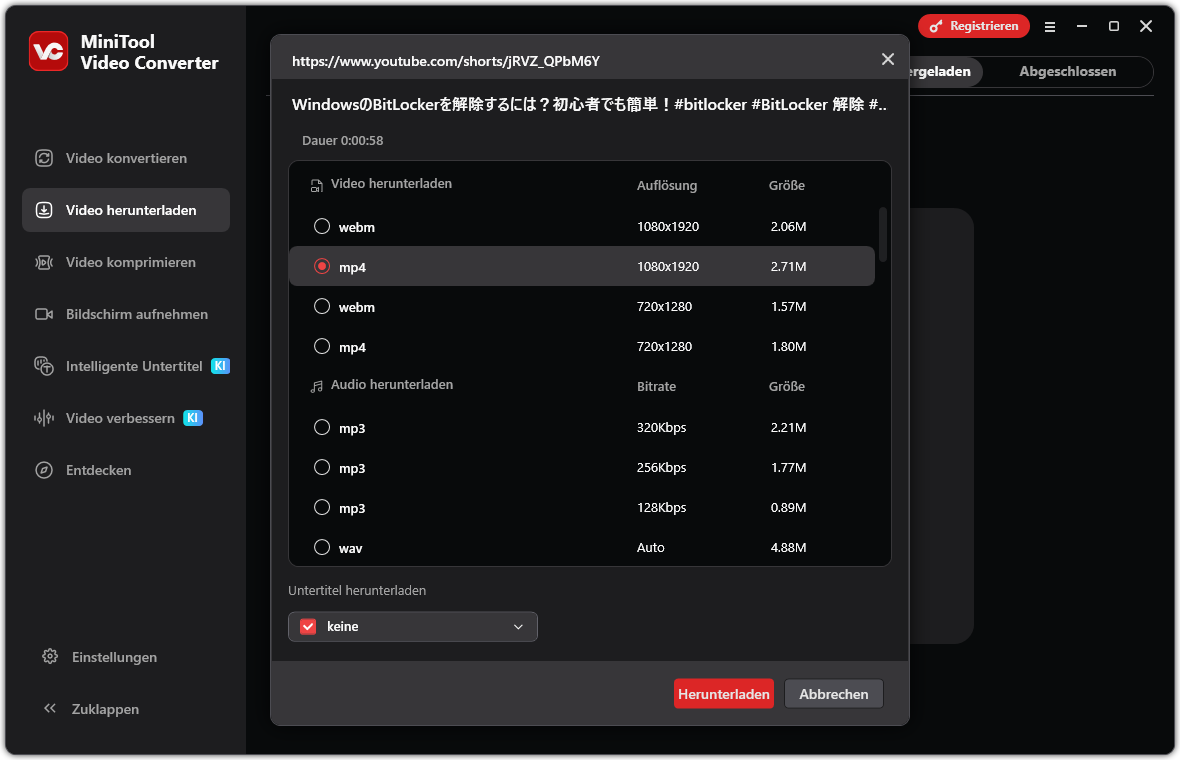
Task: Click the Einstellungen gear icon
Action: (x=50, y=656)
